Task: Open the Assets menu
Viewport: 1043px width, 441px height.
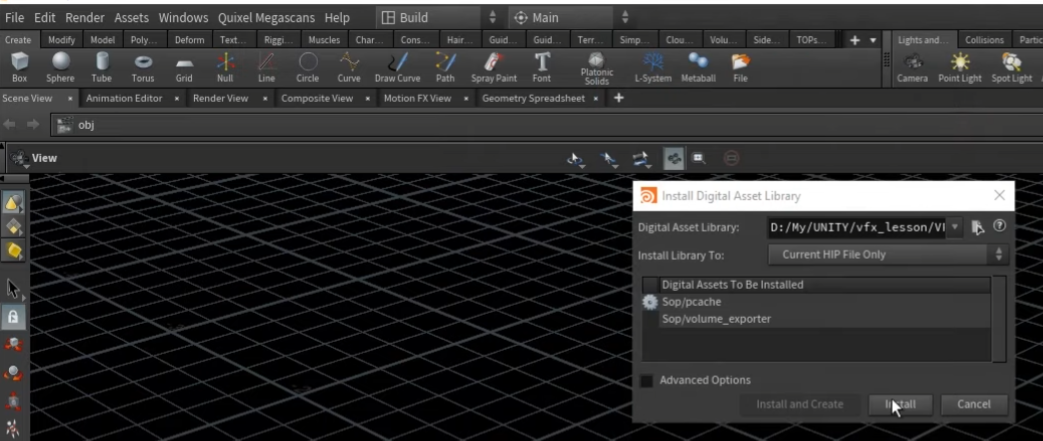Action: (x=132, y=18)
